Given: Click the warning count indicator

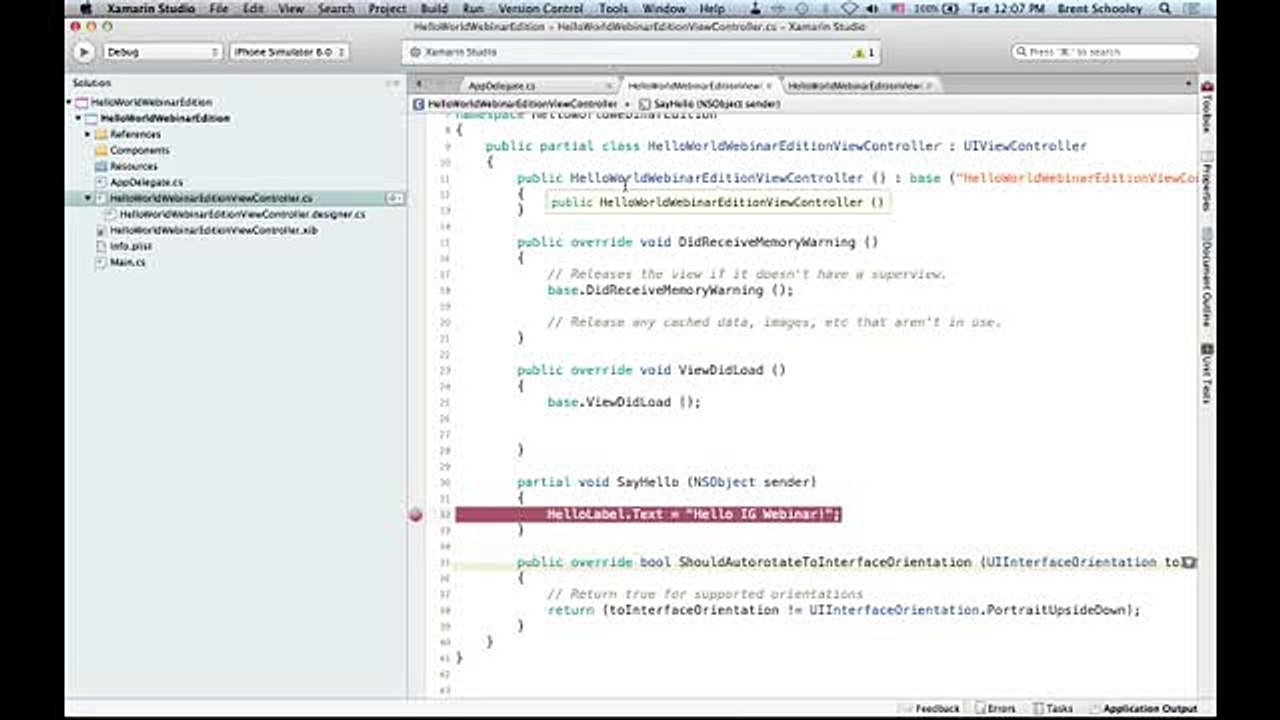Looking at the screenshot, I should click(864, 52).
